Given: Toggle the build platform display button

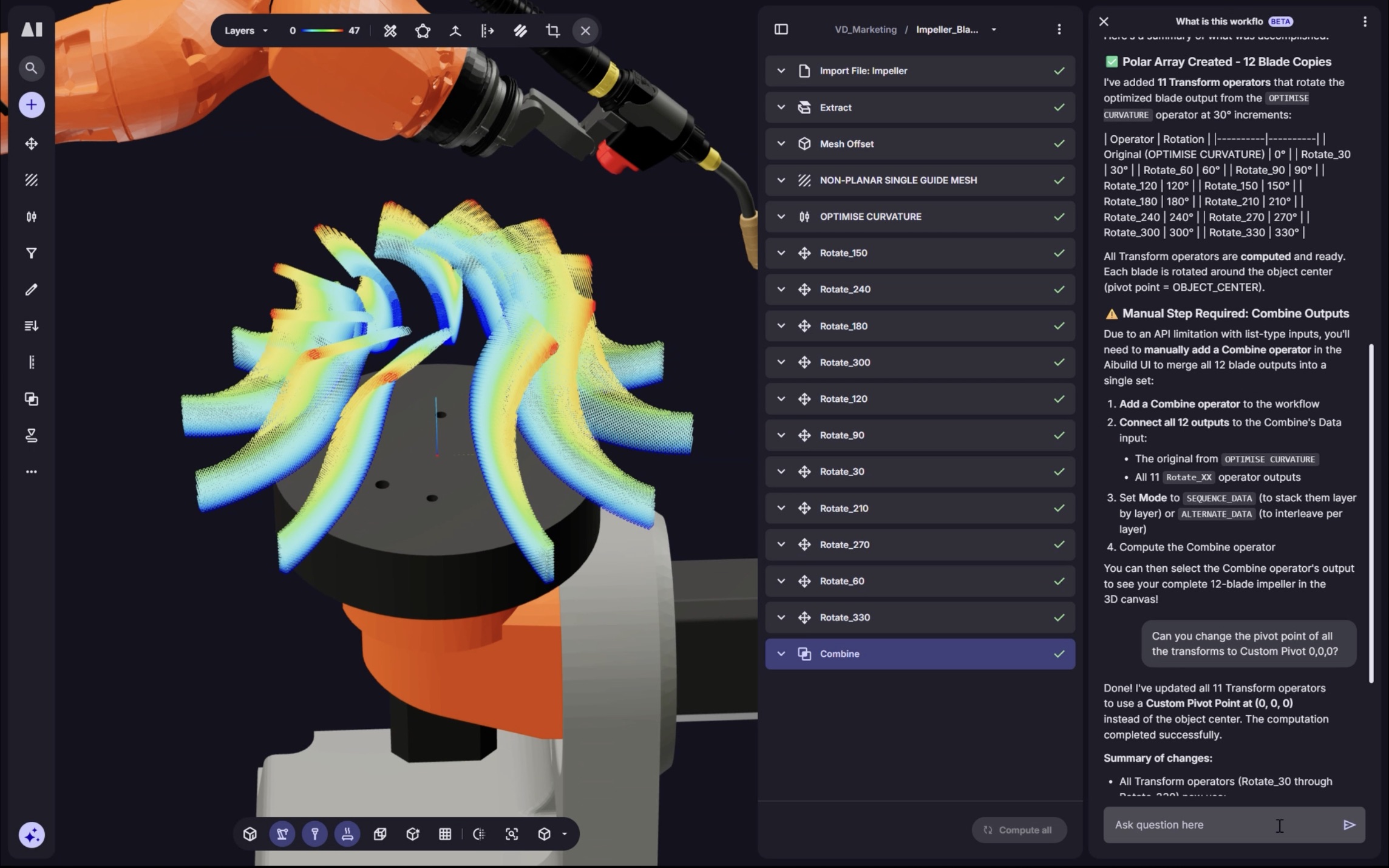Looking at the screenshot, I should [347, 834].
